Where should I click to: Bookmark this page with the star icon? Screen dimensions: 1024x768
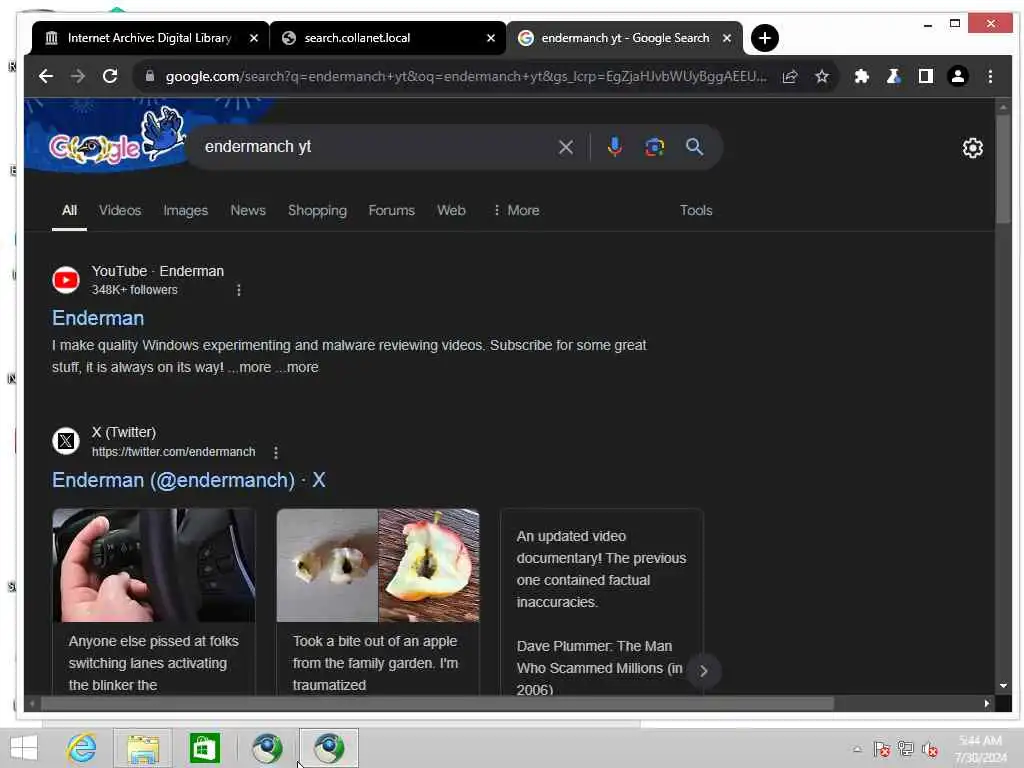822,76
